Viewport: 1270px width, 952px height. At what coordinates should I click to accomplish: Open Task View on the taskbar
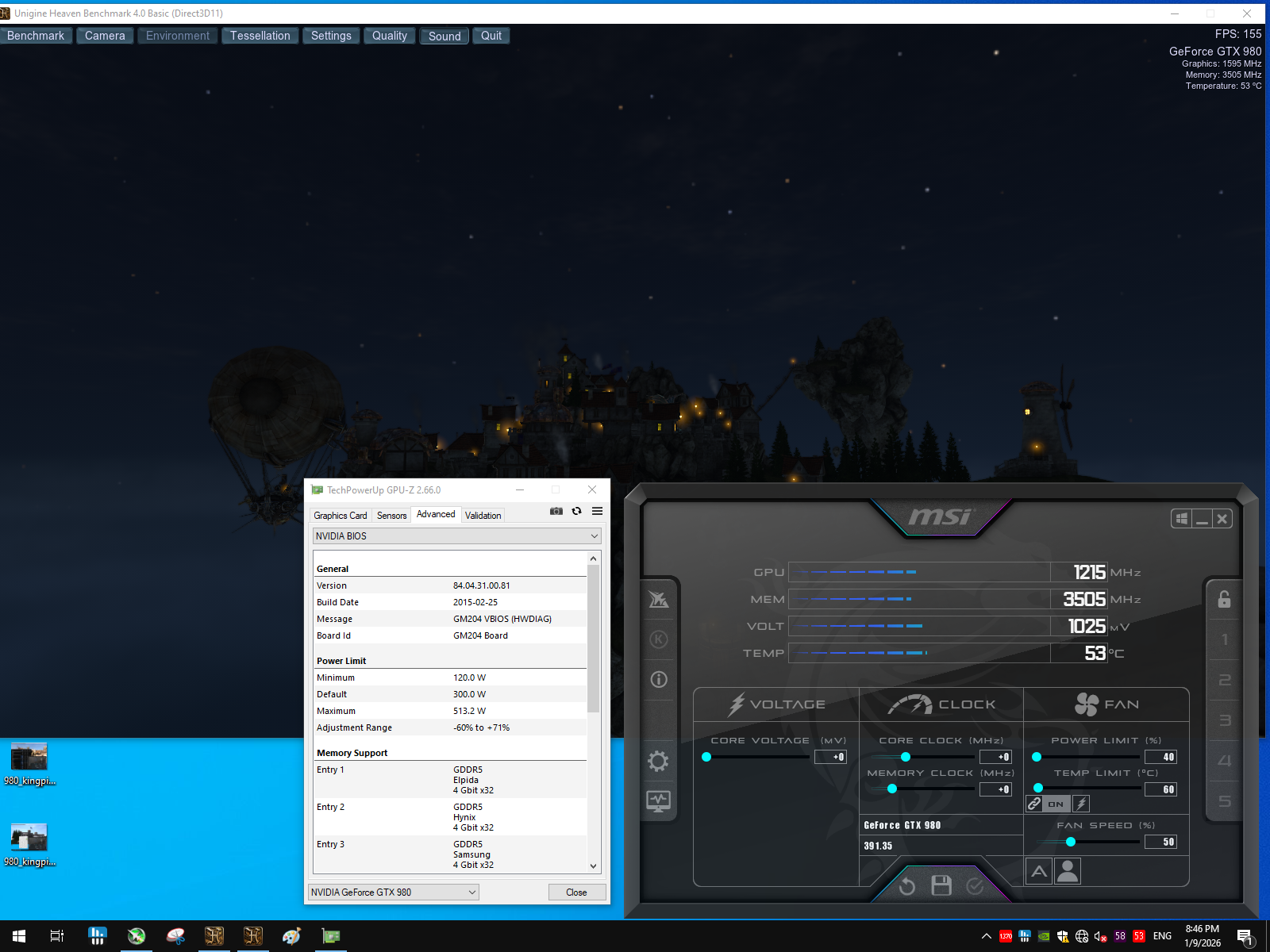pyautogui.click(x=57, y=936)
